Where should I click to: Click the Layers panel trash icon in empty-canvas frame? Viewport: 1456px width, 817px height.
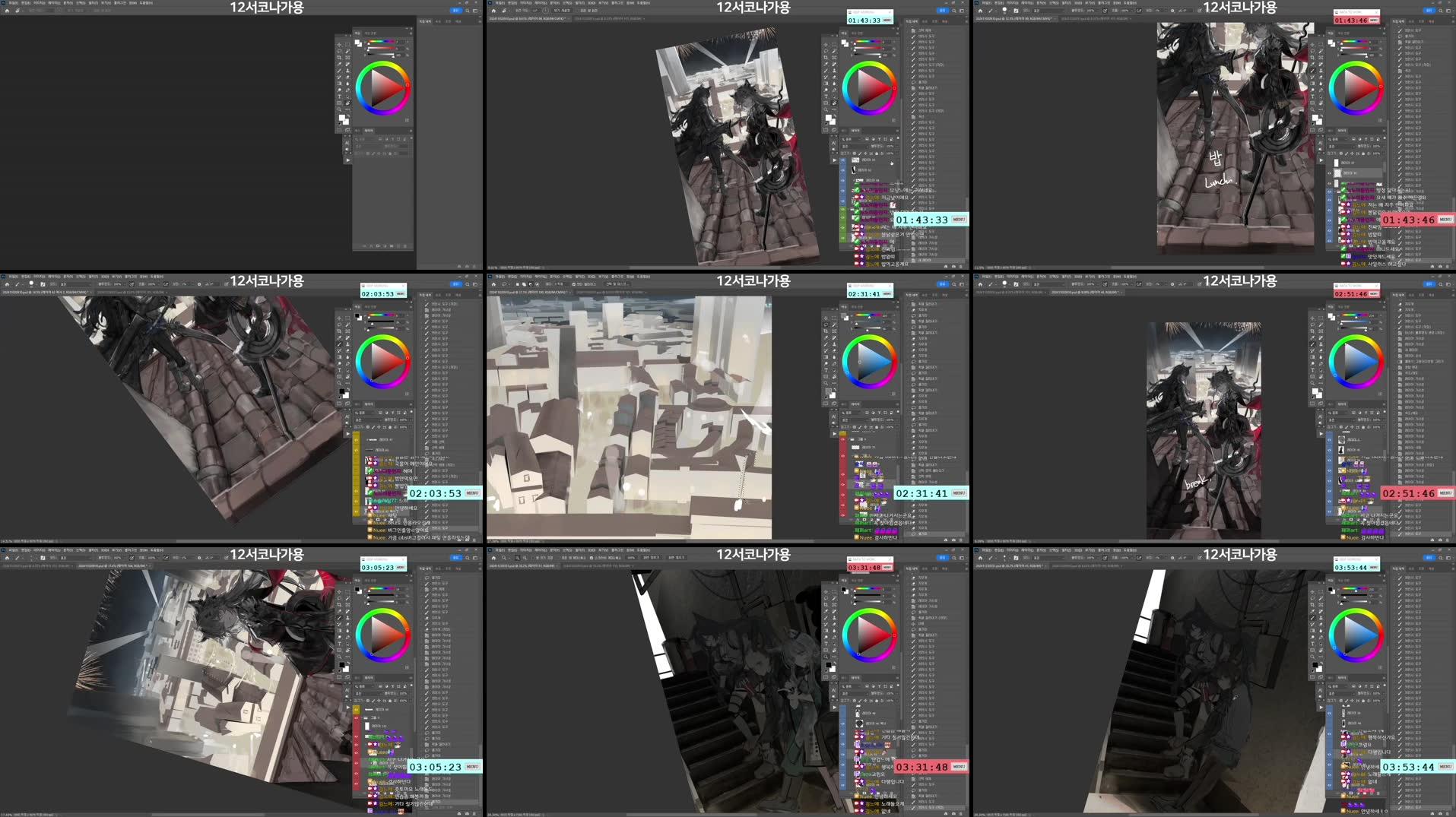click(x=405, y=246)
